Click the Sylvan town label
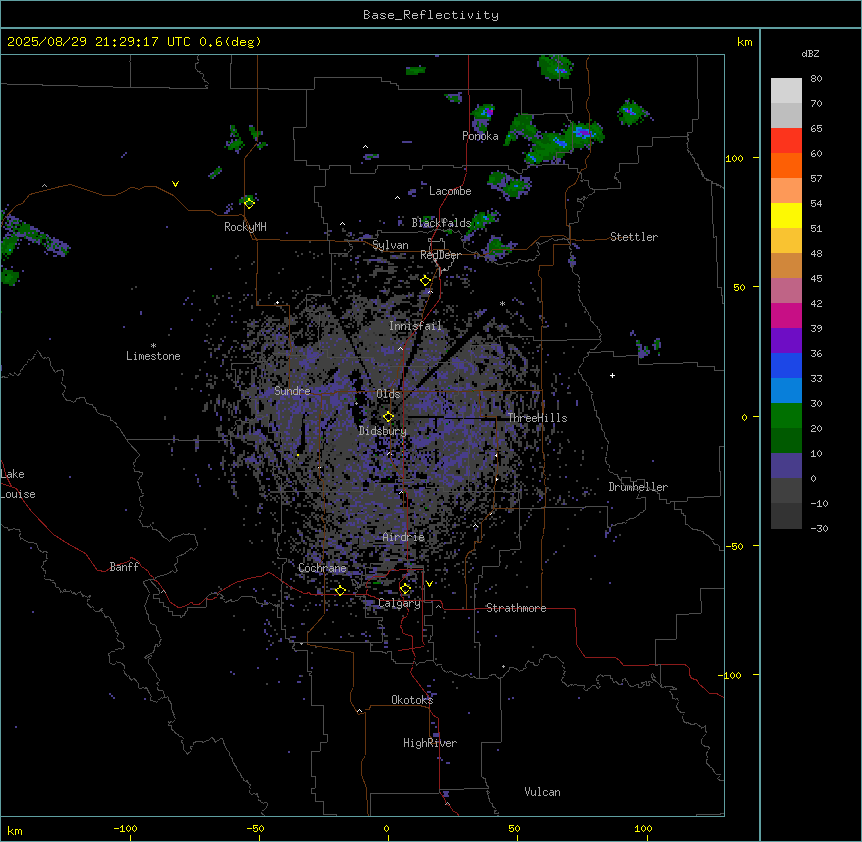Screen dimensions: 862x842 point(390,245)
